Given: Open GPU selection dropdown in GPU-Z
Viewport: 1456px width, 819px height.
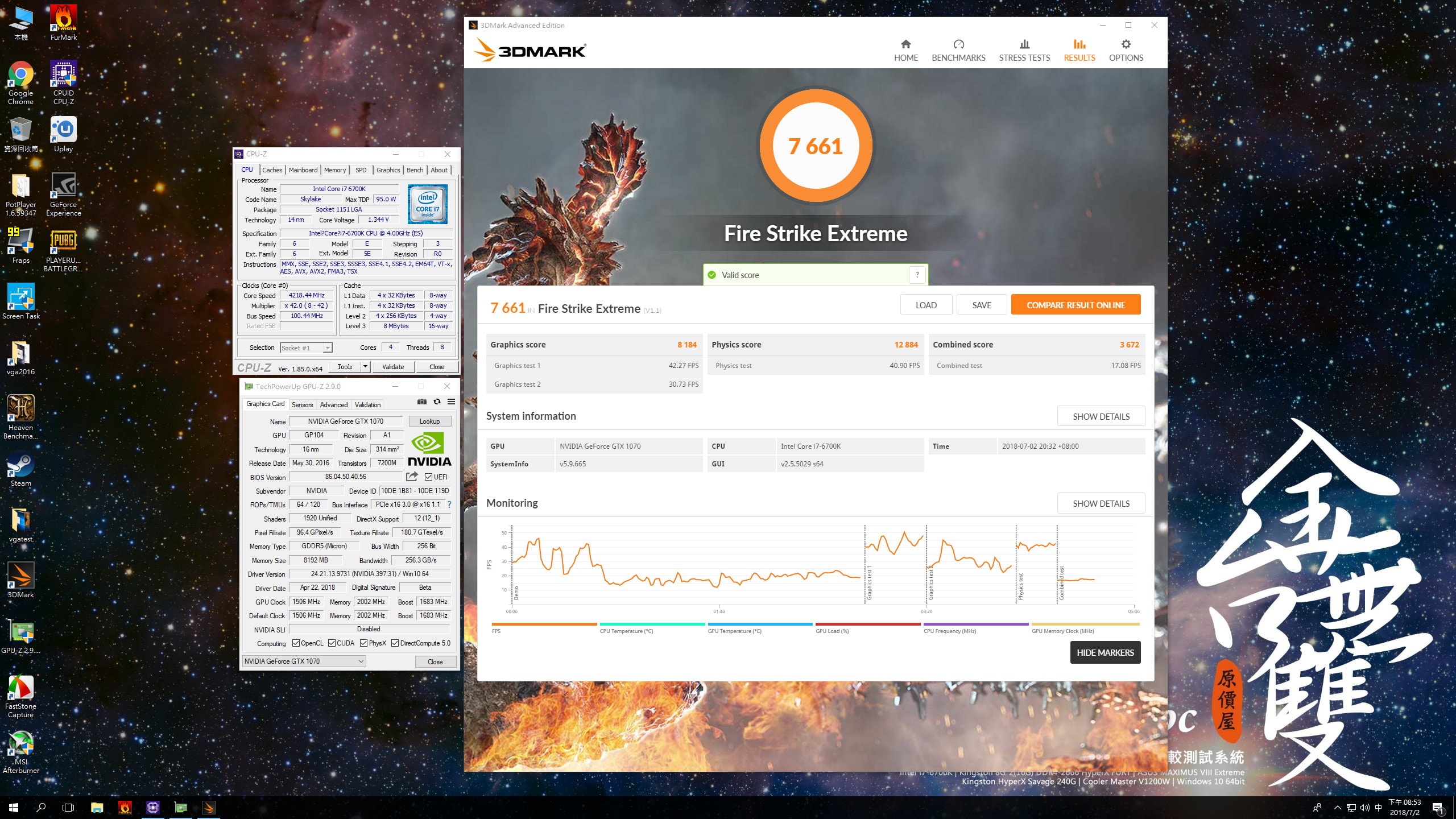Looking at the screenshot, I should click(x=304, y=661).
